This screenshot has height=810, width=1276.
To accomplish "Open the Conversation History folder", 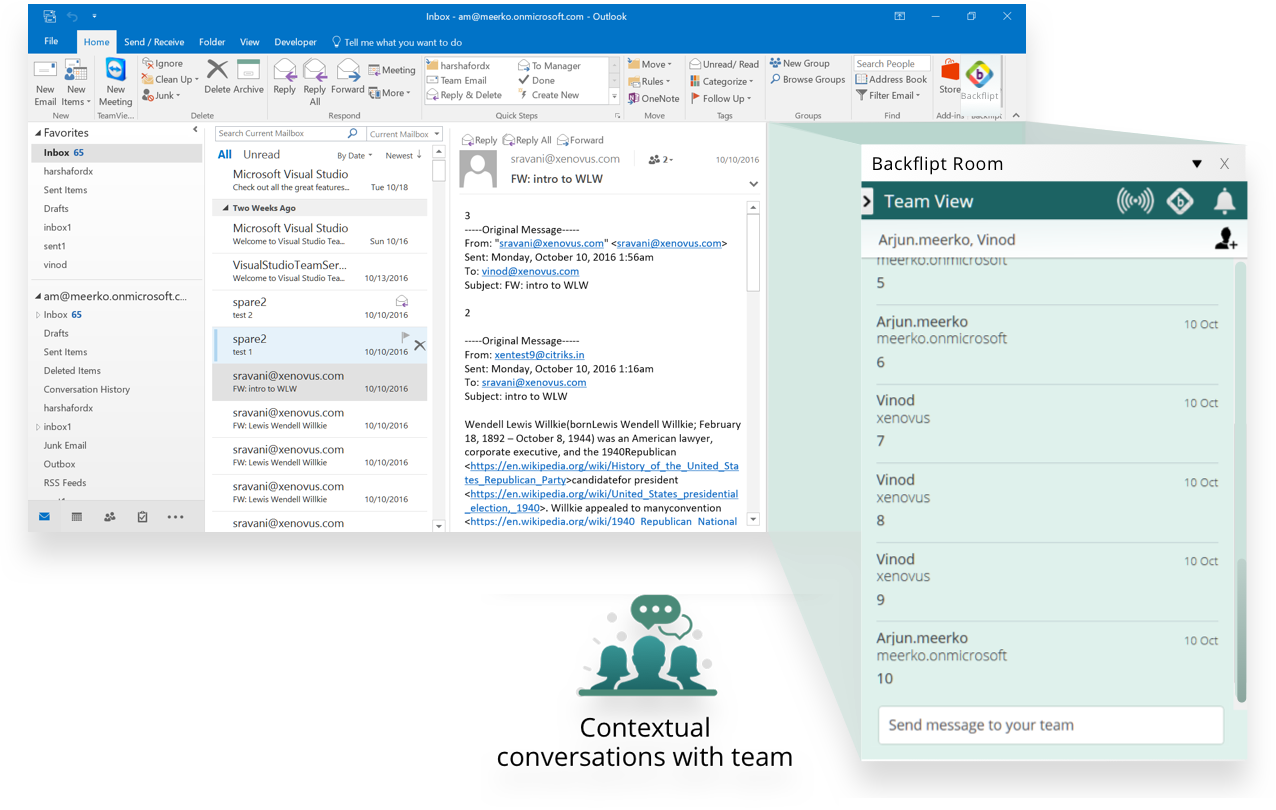I will (x=87, y=390).
